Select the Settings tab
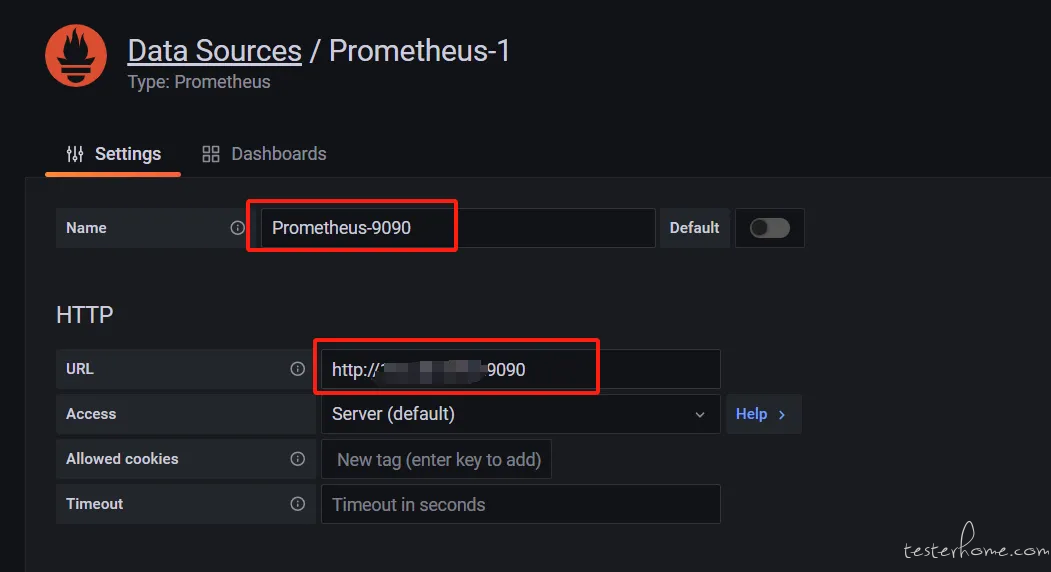The width and height of the screenshot is (1051, 572). pos(113,154)
